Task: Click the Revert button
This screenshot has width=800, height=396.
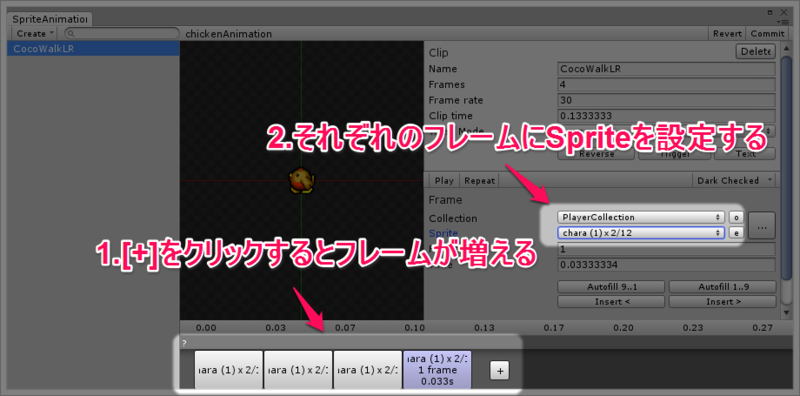Action: pos(727,34)
